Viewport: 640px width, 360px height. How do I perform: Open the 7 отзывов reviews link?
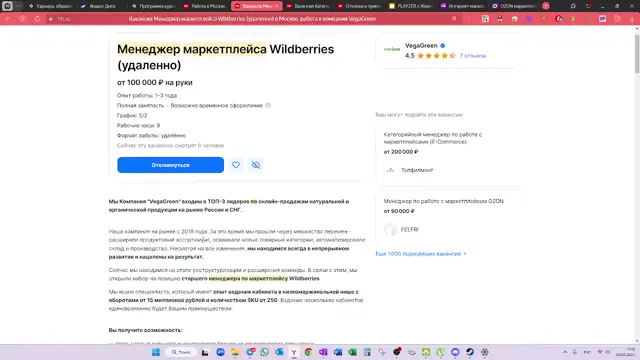473,56
